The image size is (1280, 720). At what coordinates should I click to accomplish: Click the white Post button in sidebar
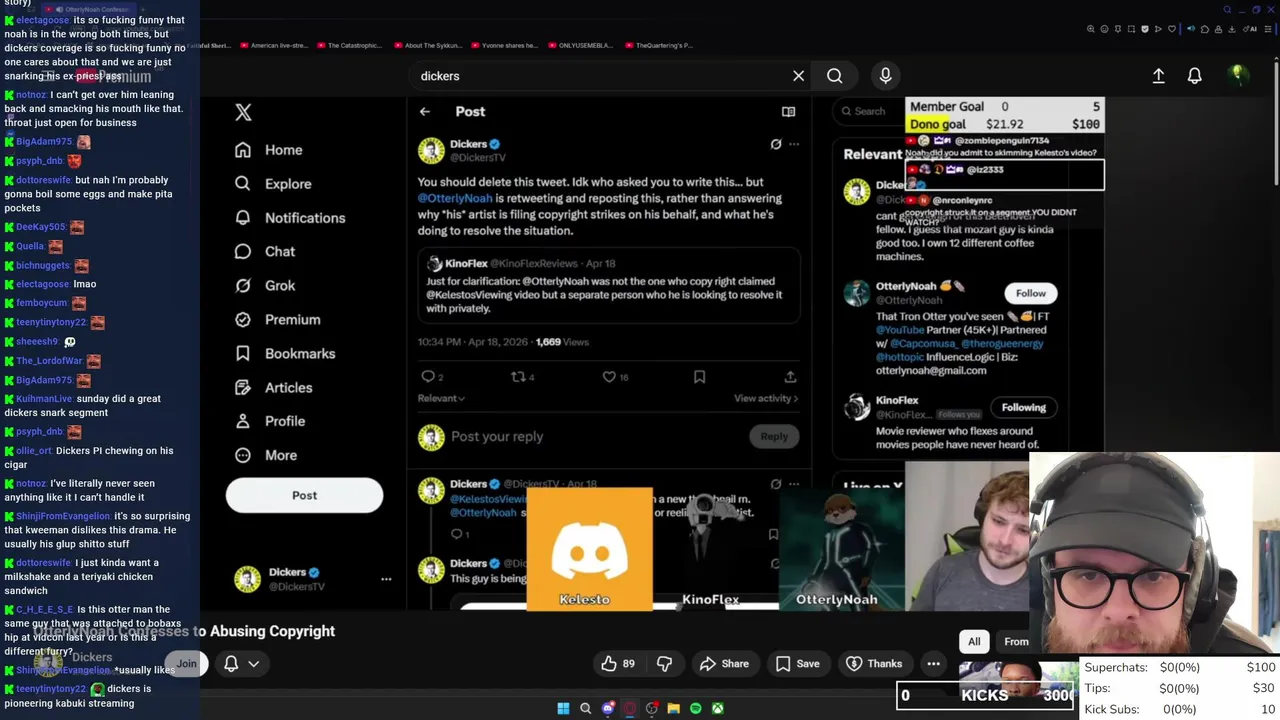[x=304, y=496]
